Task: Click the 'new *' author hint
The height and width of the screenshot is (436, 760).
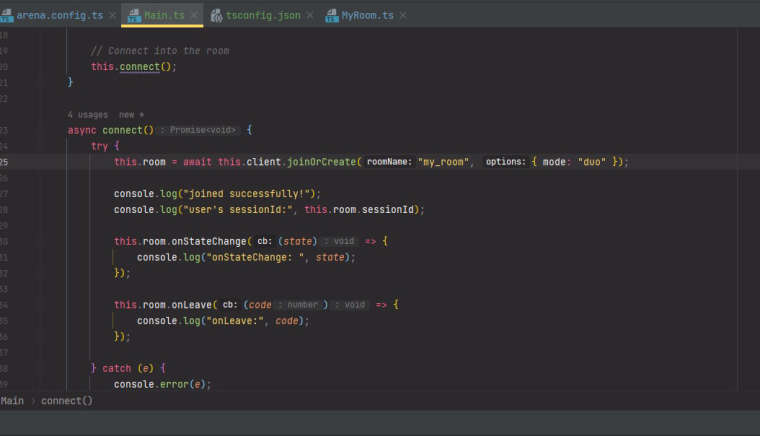Action: click(x=131, y=115)
